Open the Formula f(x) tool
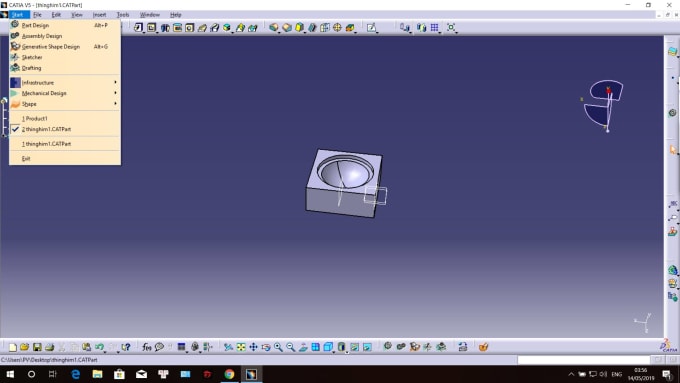Screen dimensions: 680x383 (x=147, y=347)
